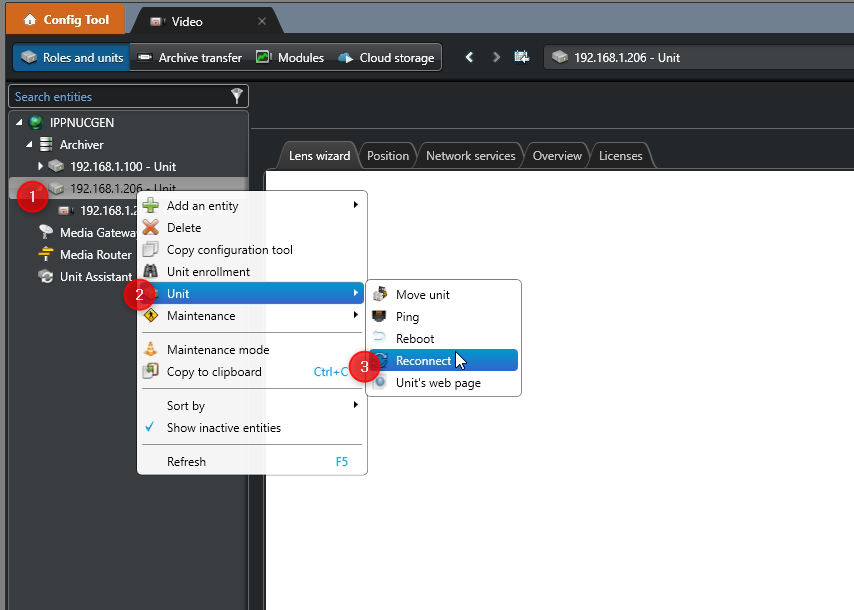
Task: Switch to the Network services tab
Action: click(x=470, y=156)
